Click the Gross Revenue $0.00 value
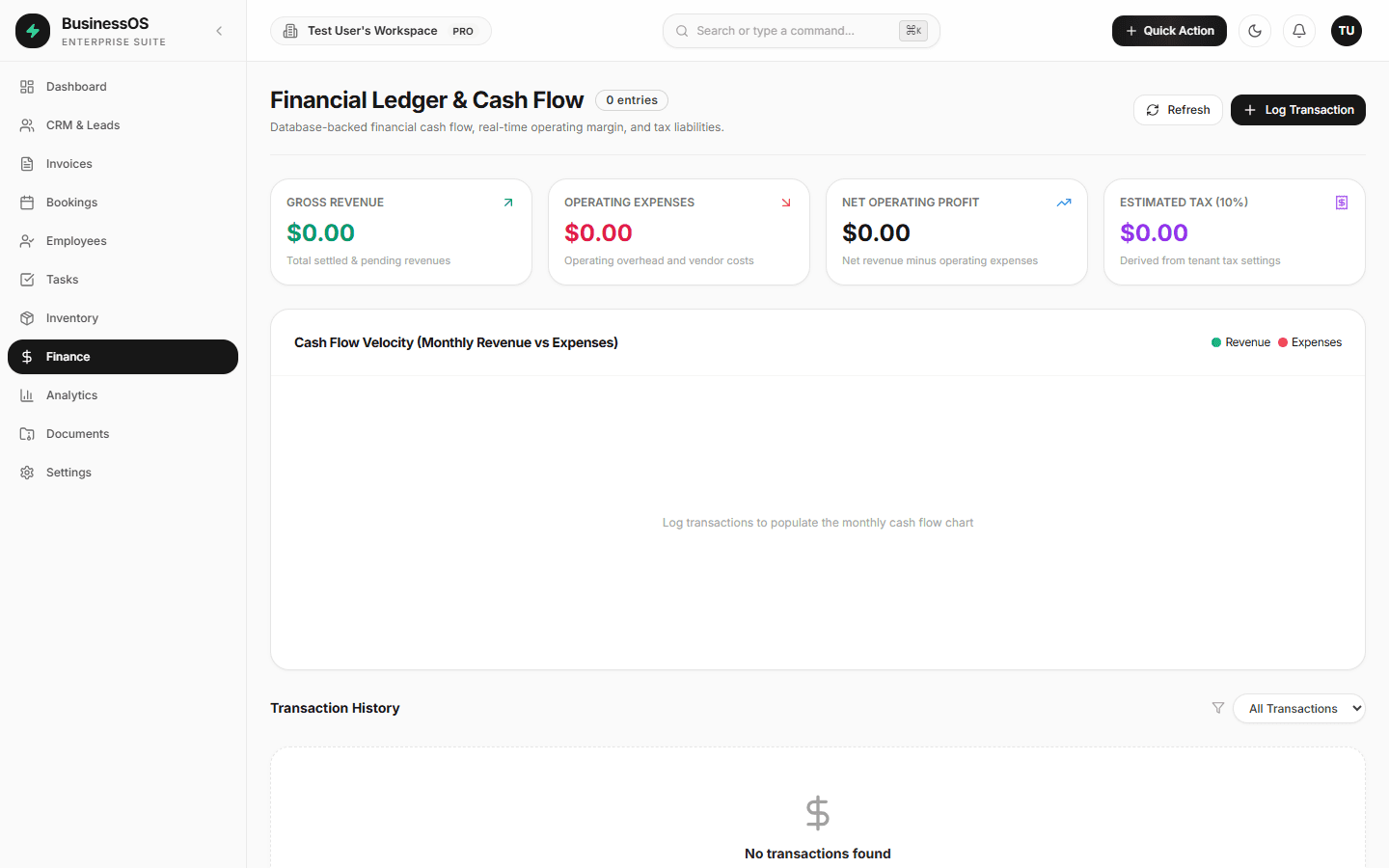1389x868 pixels. pyautogui.click(x=321, y=232)
